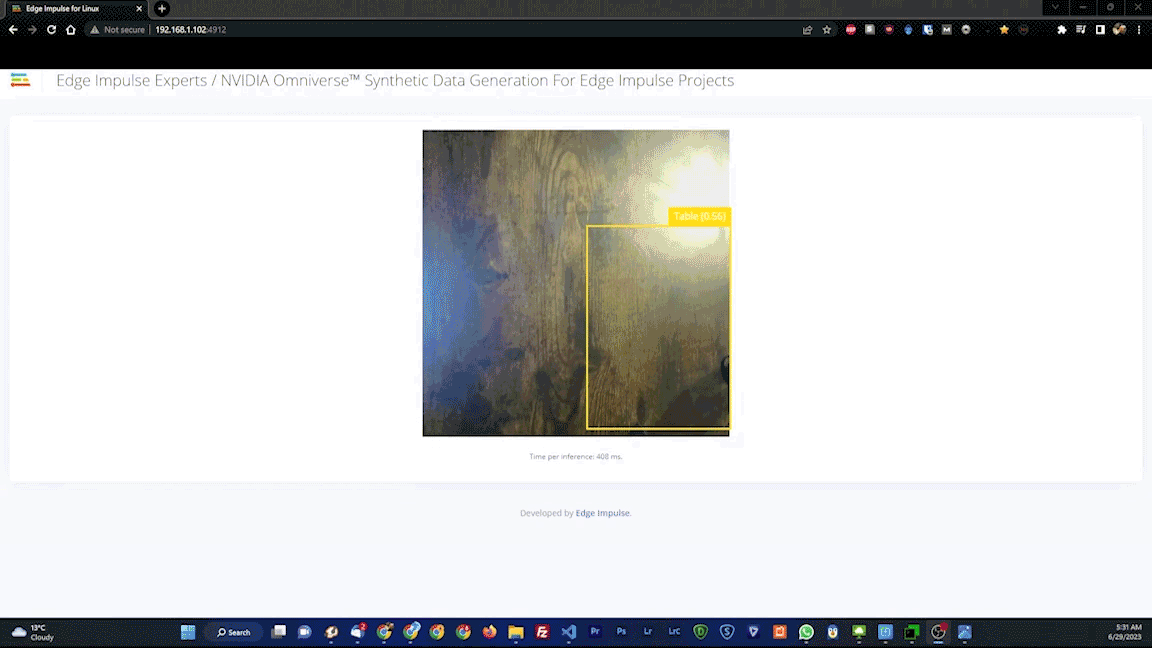Open Lightroom (Lr) from the taskbar
This screenshot has height=648, width=1152.
click(x=648, y=632)
